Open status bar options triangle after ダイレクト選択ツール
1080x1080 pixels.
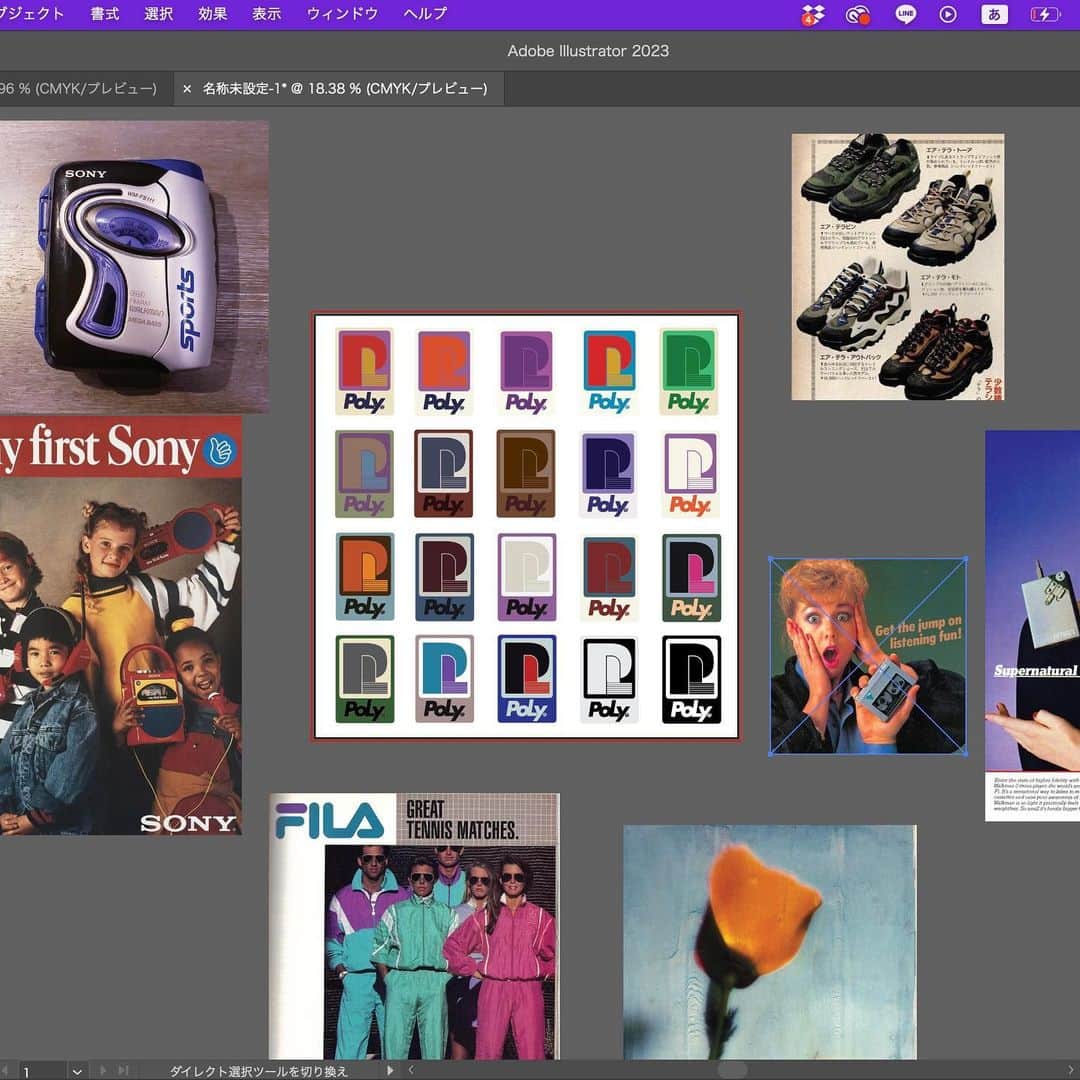pos(390,1070)
